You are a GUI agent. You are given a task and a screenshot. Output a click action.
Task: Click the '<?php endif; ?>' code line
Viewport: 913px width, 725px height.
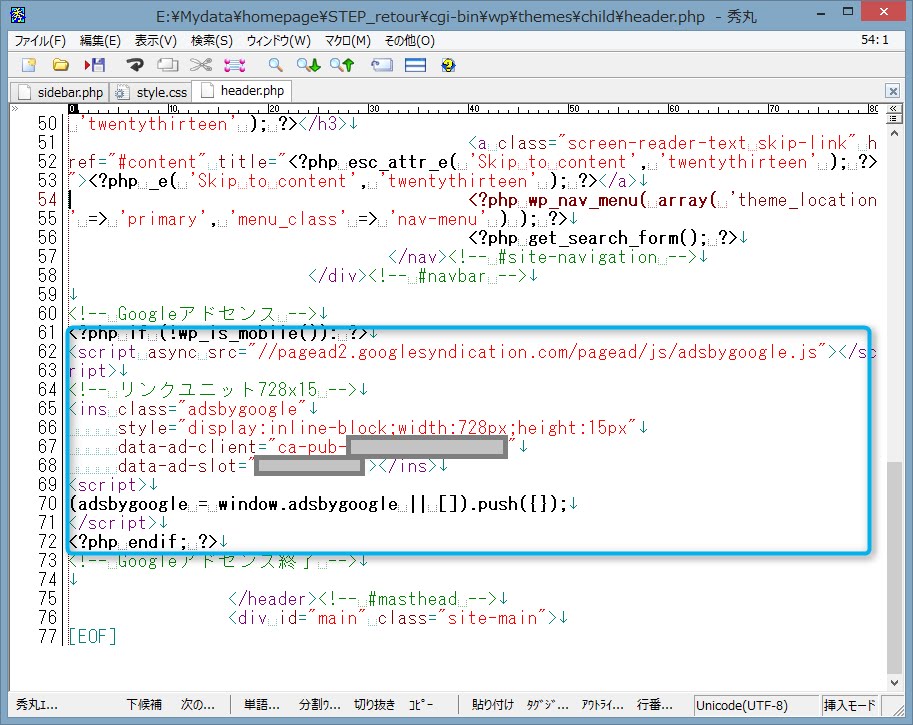(143, 542)
